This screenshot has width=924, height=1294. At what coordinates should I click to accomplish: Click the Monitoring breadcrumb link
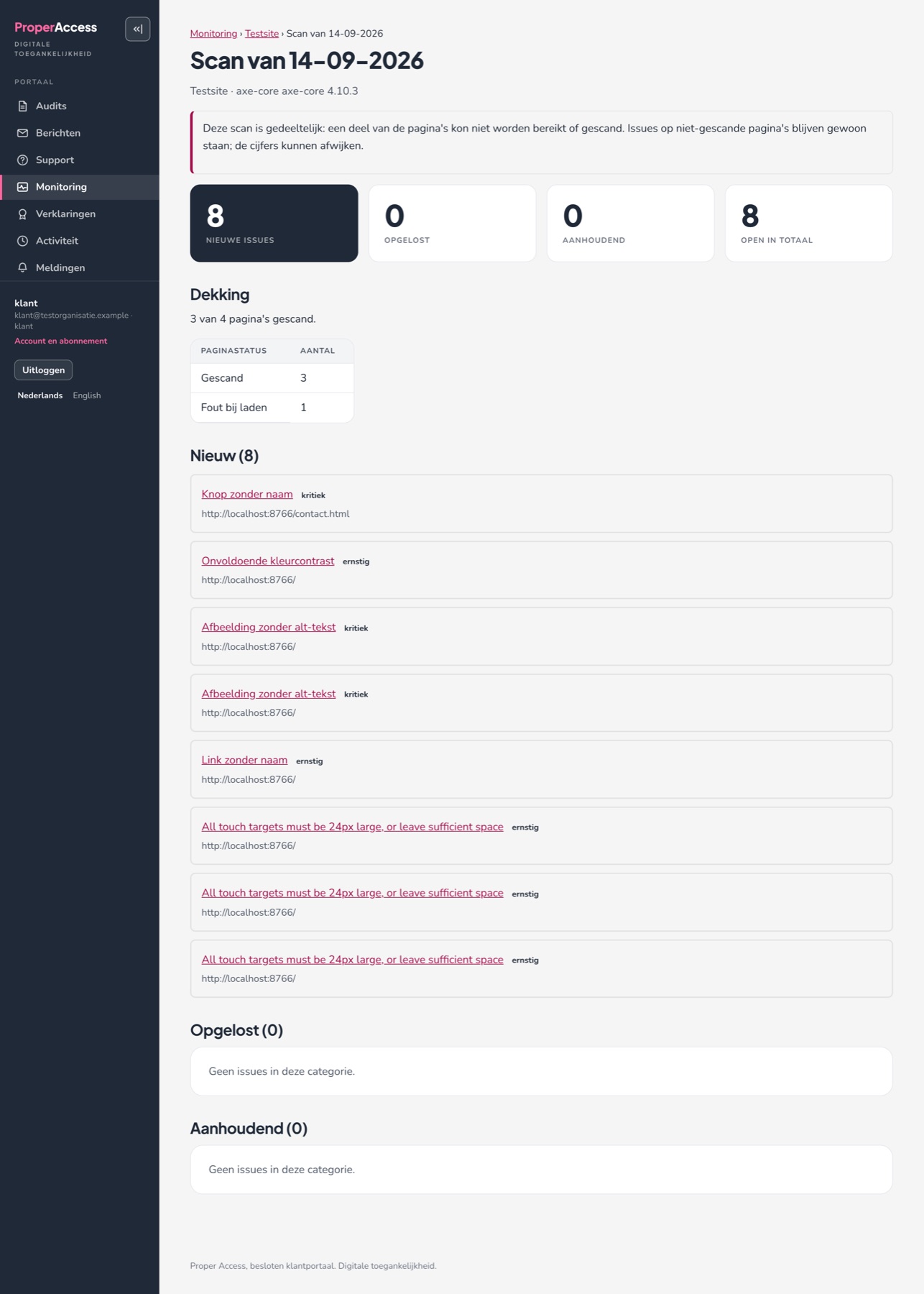pos(213,34)
